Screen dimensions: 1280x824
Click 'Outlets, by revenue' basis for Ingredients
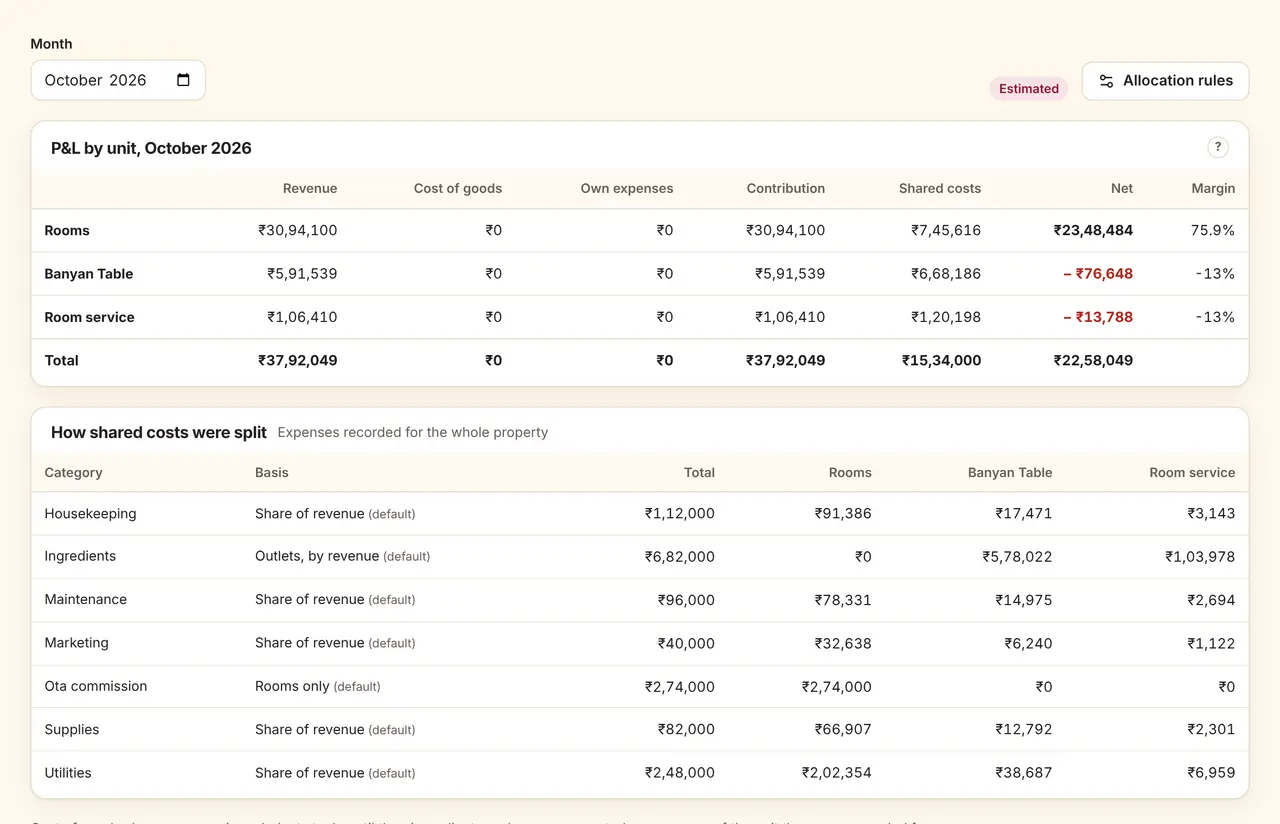coord(317,557)
